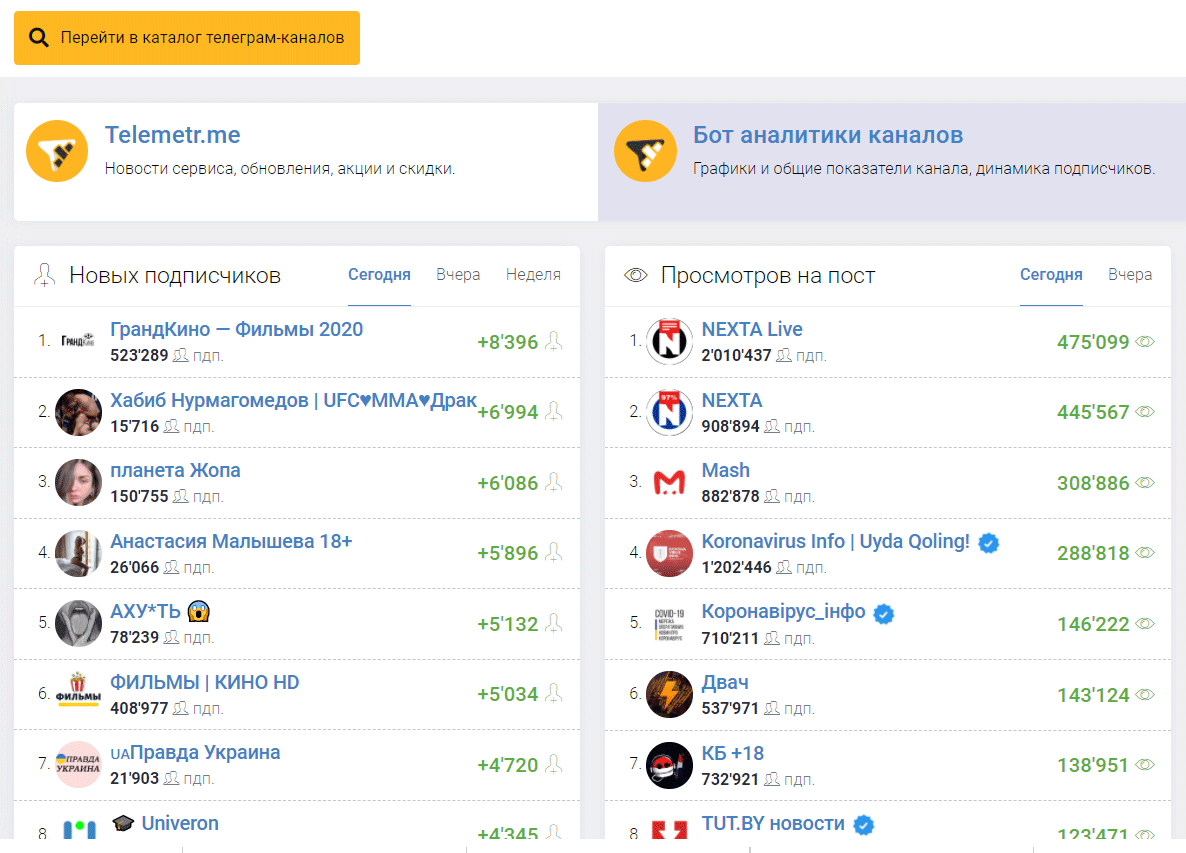This screenshot has width=1186, height=853.
Task: Click the eye icon in Просмотров на пост header
Action: pyautogui.click(x=635, y=275)
